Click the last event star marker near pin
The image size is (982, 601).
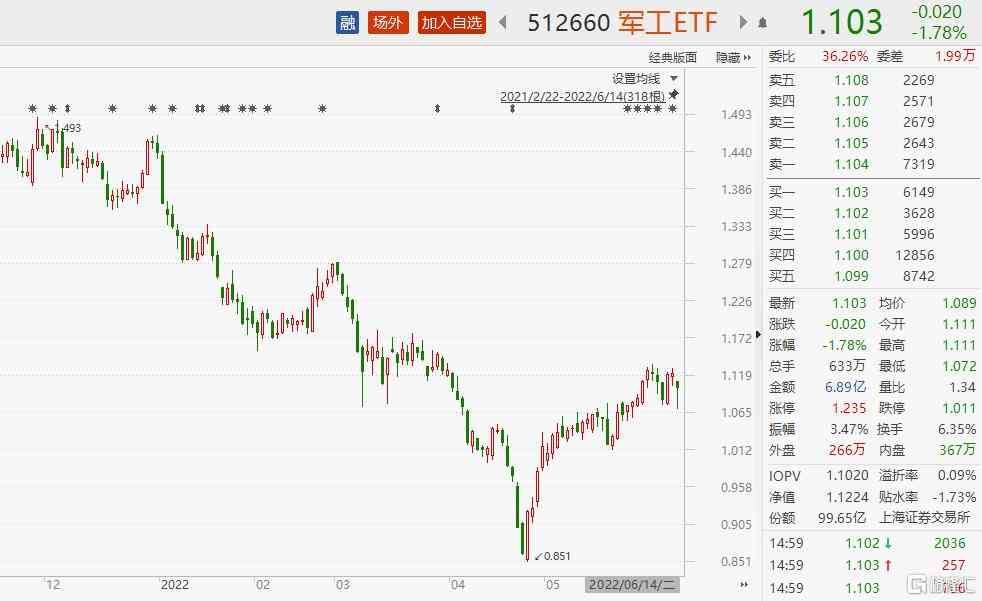click(672, 109)
